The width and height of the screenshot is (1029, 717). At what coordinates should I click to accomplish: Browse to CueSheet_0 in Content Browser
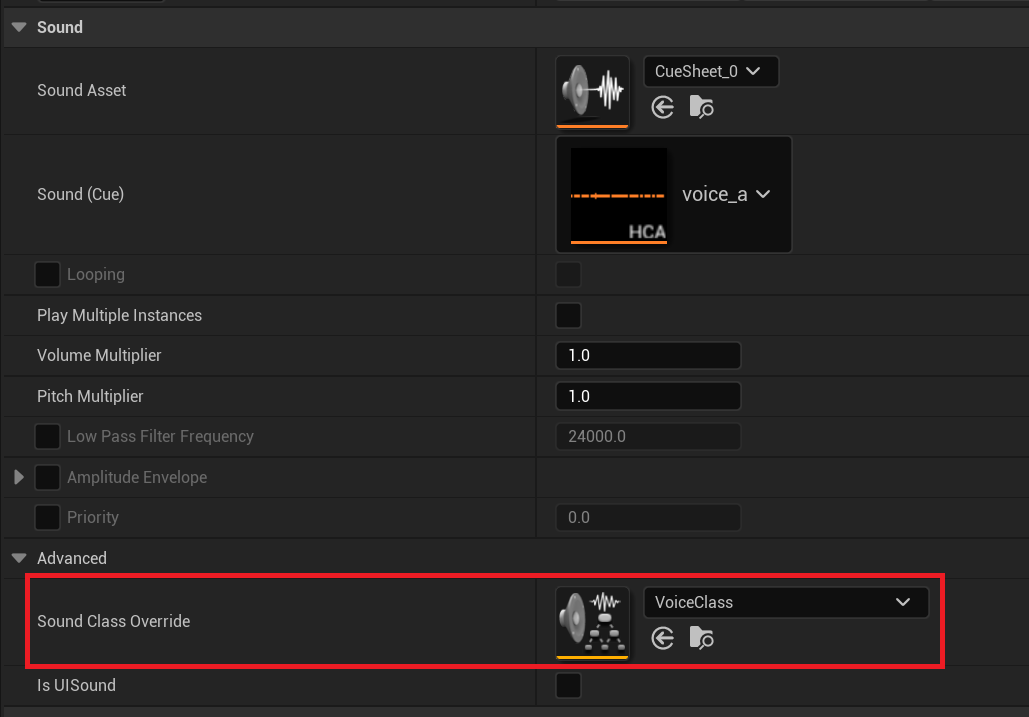tap(702, 108)
